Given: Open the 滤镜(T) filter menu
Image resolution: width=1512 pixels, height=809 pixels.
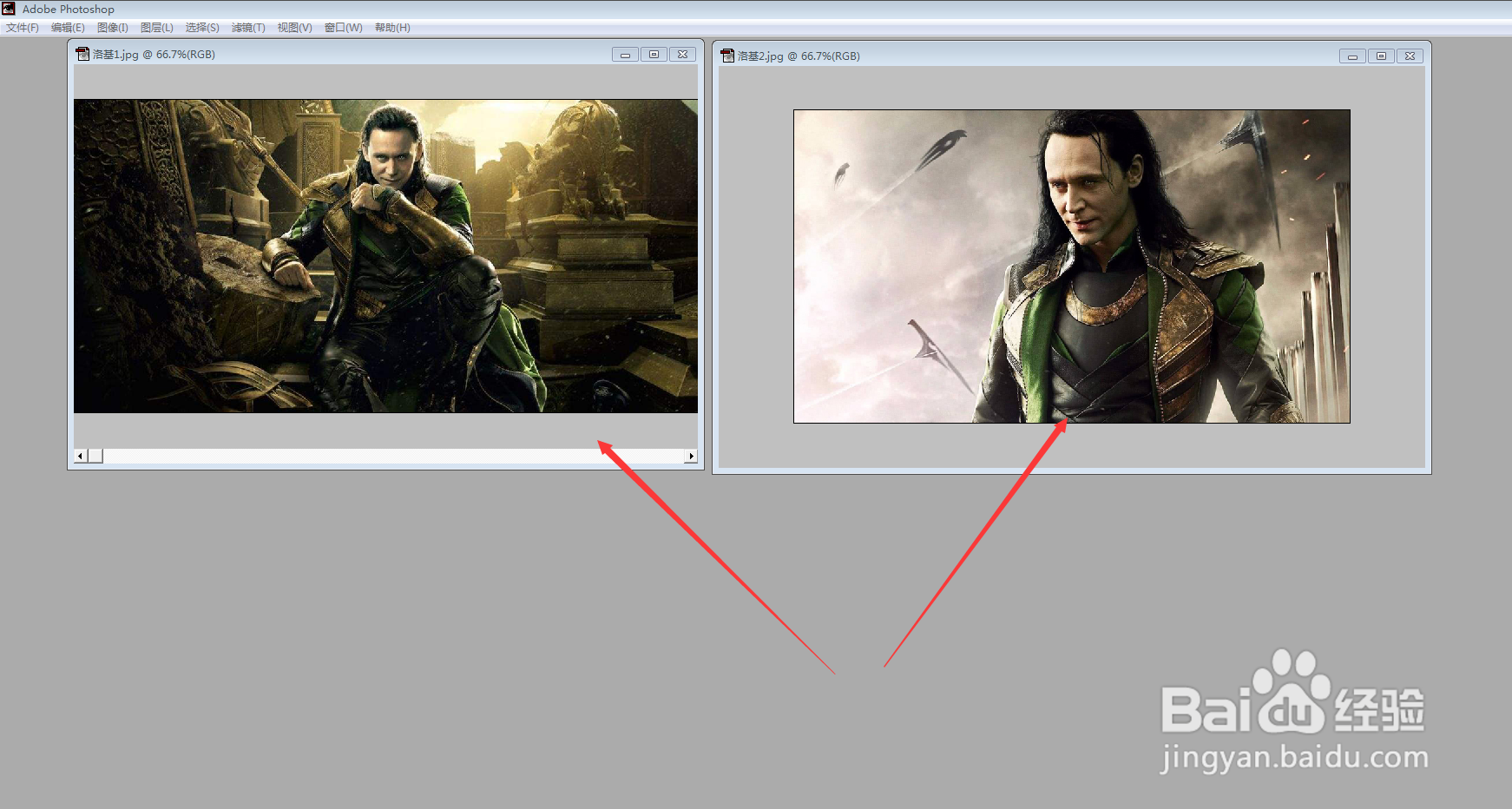Looking at the screenshot, I should click(x=248, y=28).
